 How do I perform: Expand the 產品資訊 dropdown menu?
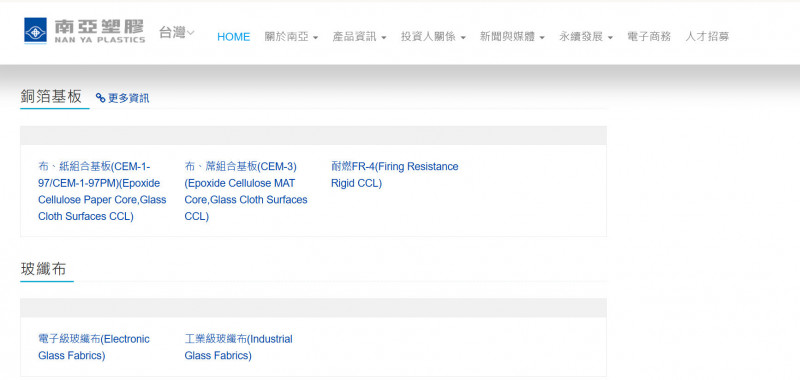click(359, 37)
